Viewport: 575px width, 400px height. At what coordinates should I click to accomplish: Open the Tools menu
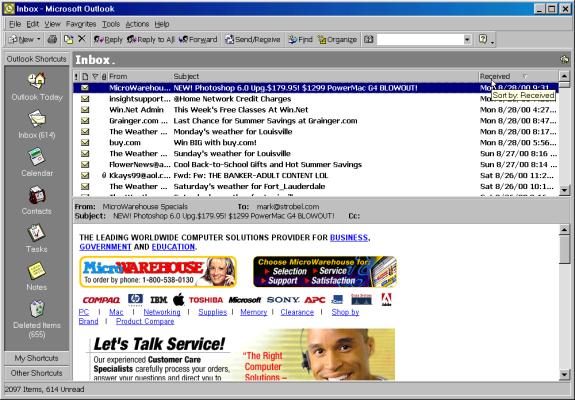tap(111, 24)
